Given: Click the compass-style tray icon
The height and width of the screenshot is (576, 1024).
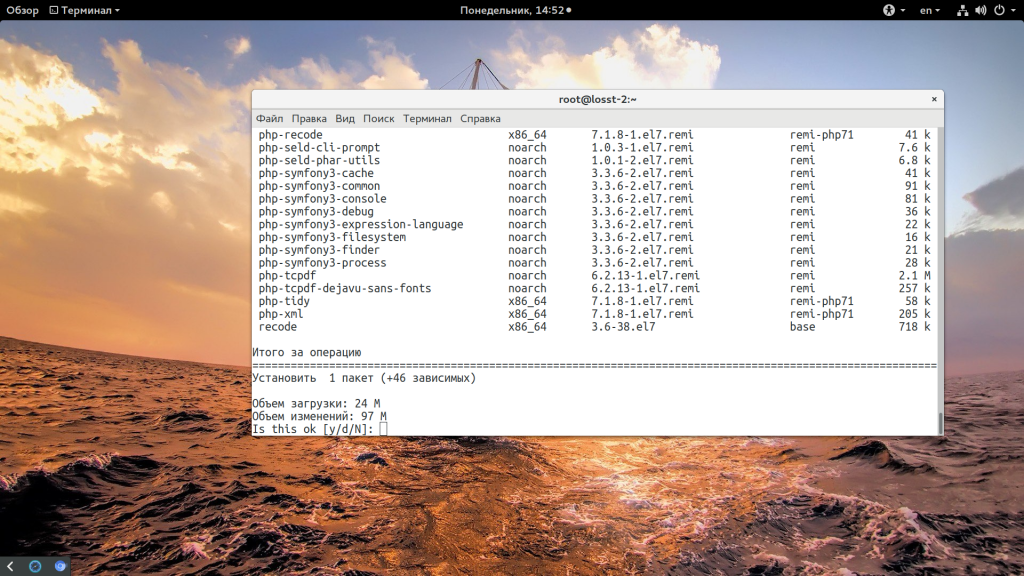Looking at the screenshot, I should [35, 566].
